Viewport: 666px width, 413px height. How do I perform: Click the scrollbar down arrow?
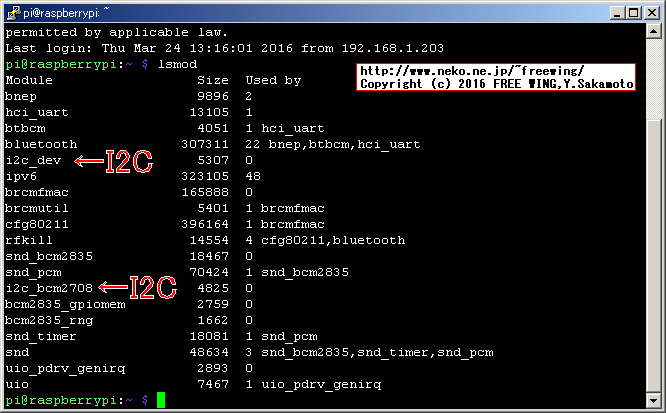click(x=653, y=400)
